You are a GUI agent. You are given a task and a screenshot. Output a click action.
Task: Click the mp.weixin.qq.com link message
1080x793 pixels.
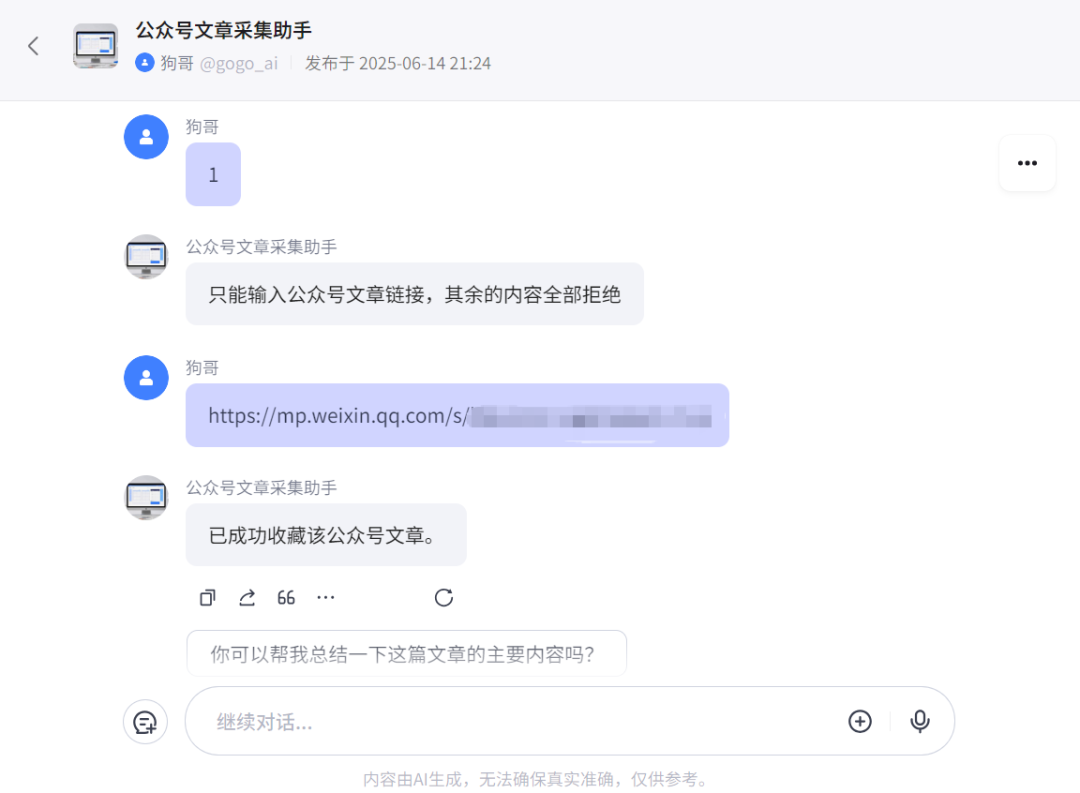(x=457, y=415)
